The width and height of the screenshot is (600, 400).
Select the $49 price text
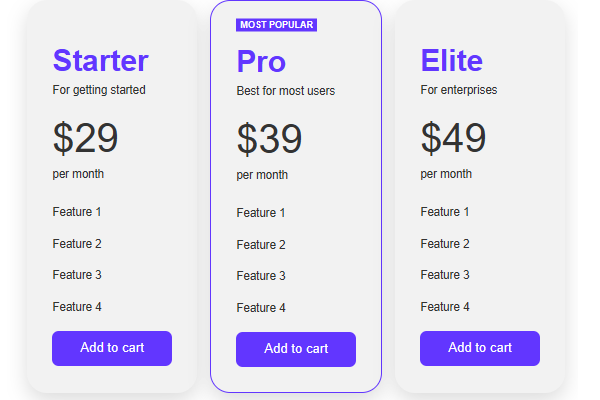coord(453,138)
